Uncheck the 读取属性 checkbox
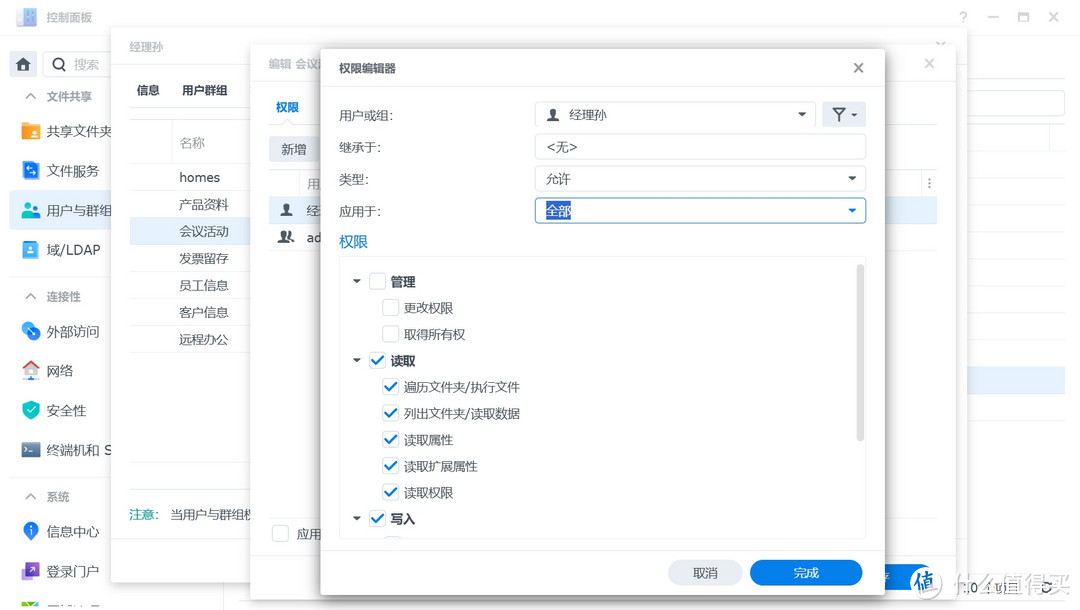 coord(391,440)
